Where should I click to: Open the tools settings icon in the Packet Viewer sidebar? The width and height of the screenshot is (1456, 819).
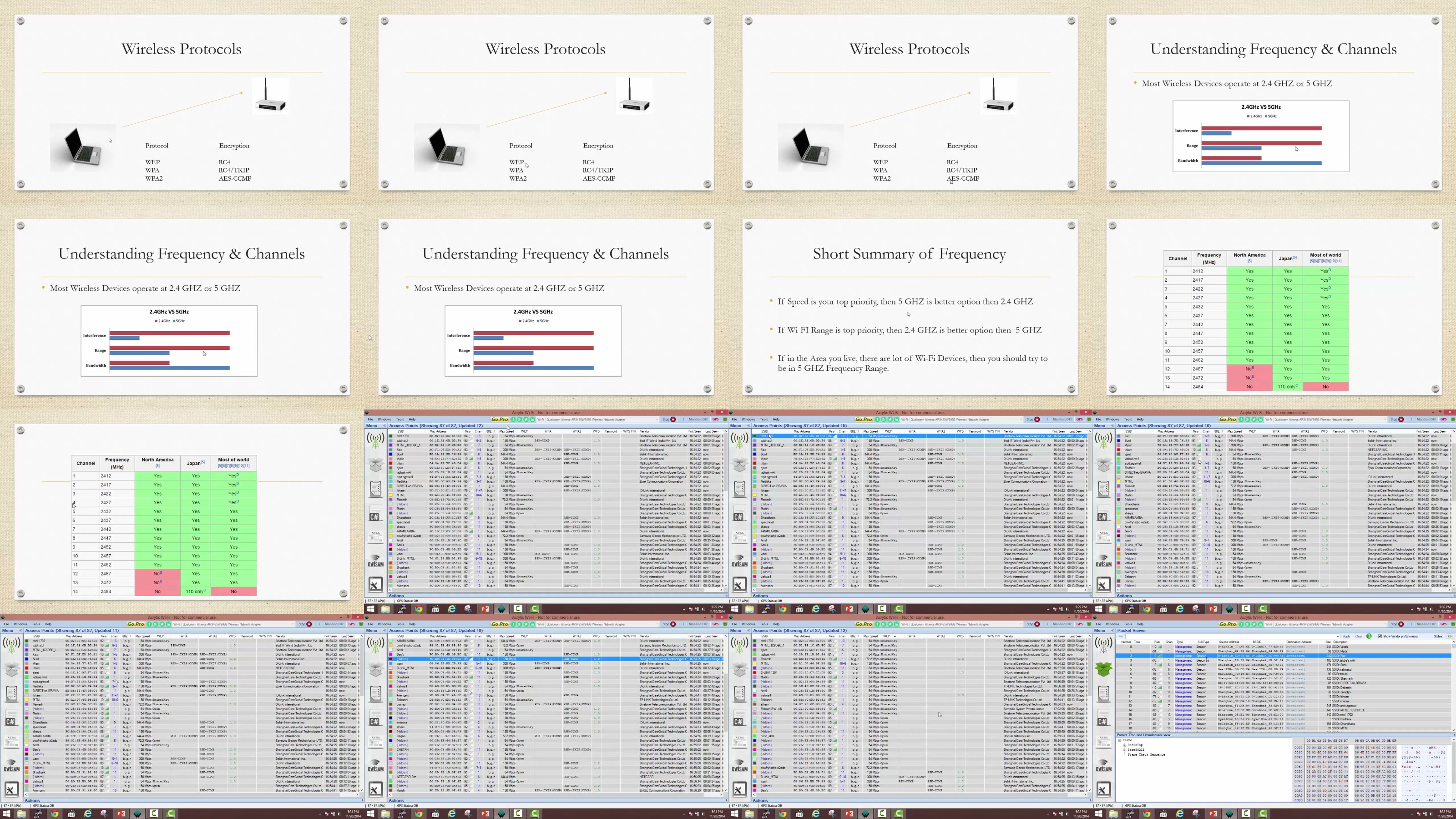pyautogui.click(x=1103, y=789)
